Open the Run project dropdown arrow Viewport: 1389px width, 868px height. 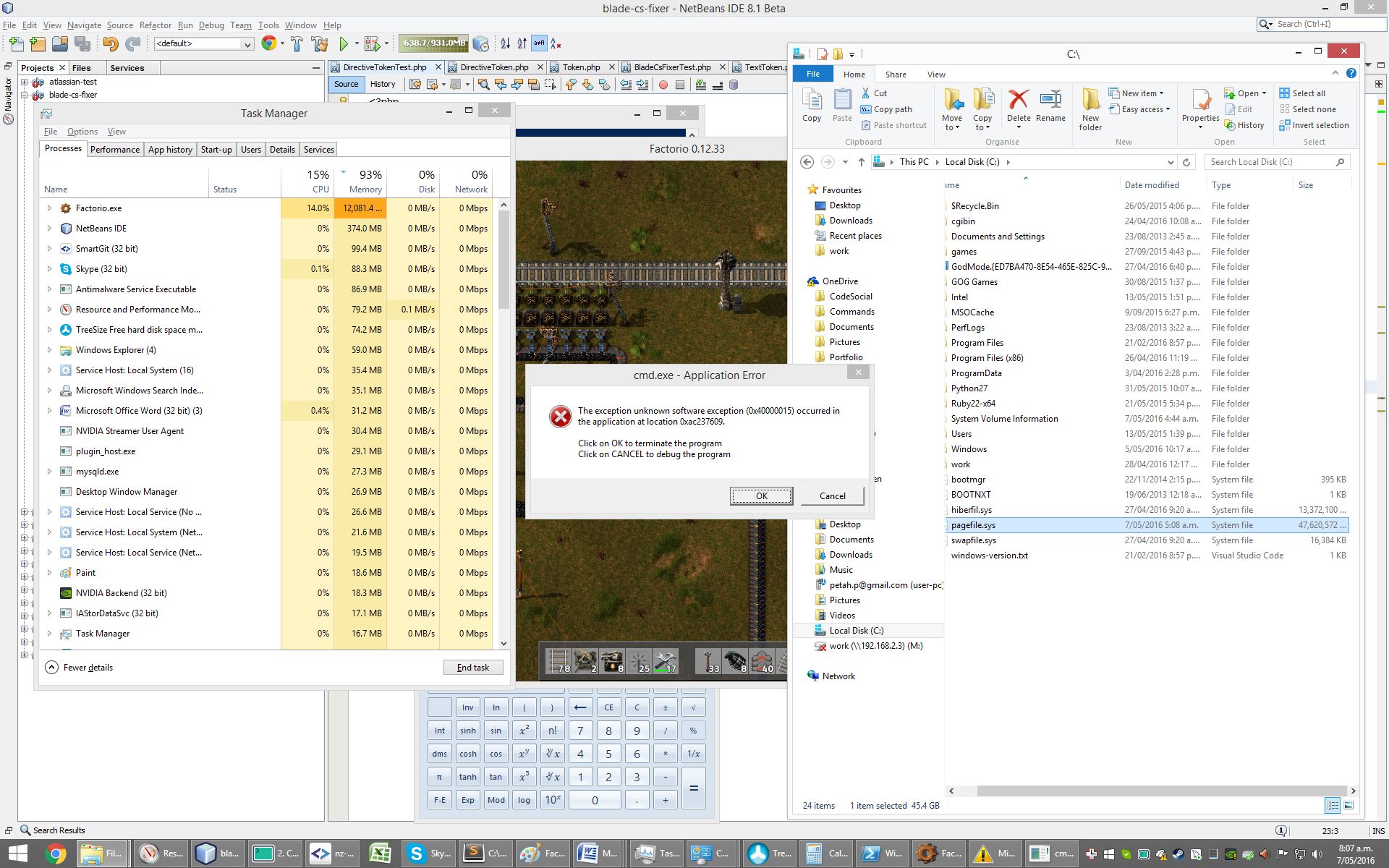click(357, 44)
